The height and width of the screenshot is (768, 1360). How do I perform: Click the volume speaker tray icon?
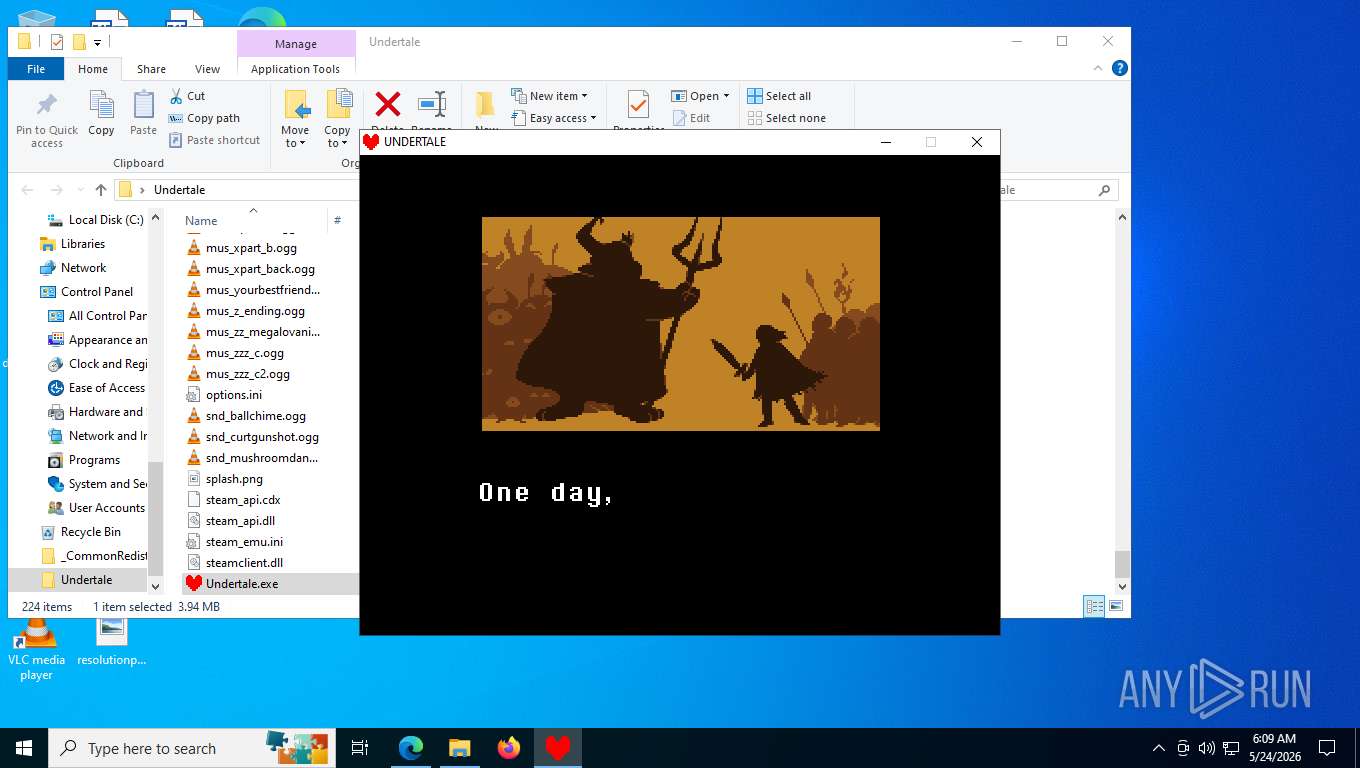1206,748
